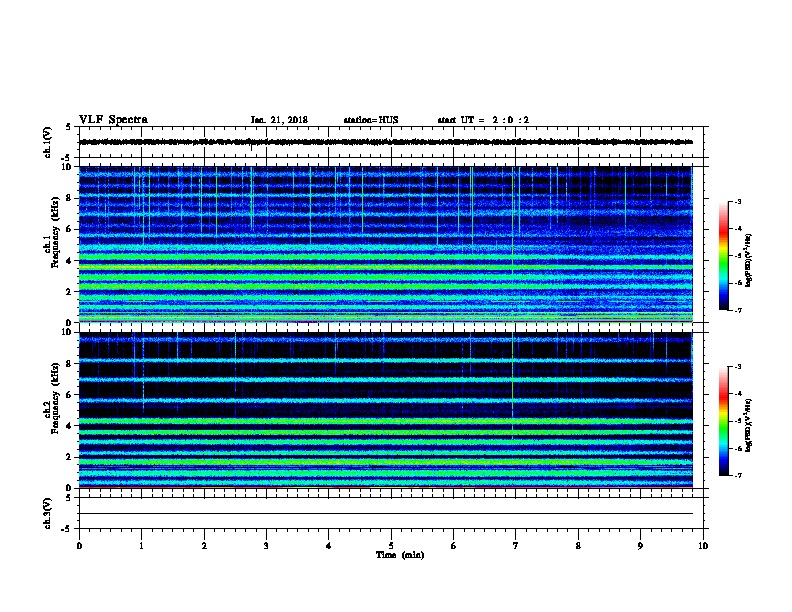
Task: Click the "4" kHz tick on ch.2 frequency axis
Action: coord(69,426)
